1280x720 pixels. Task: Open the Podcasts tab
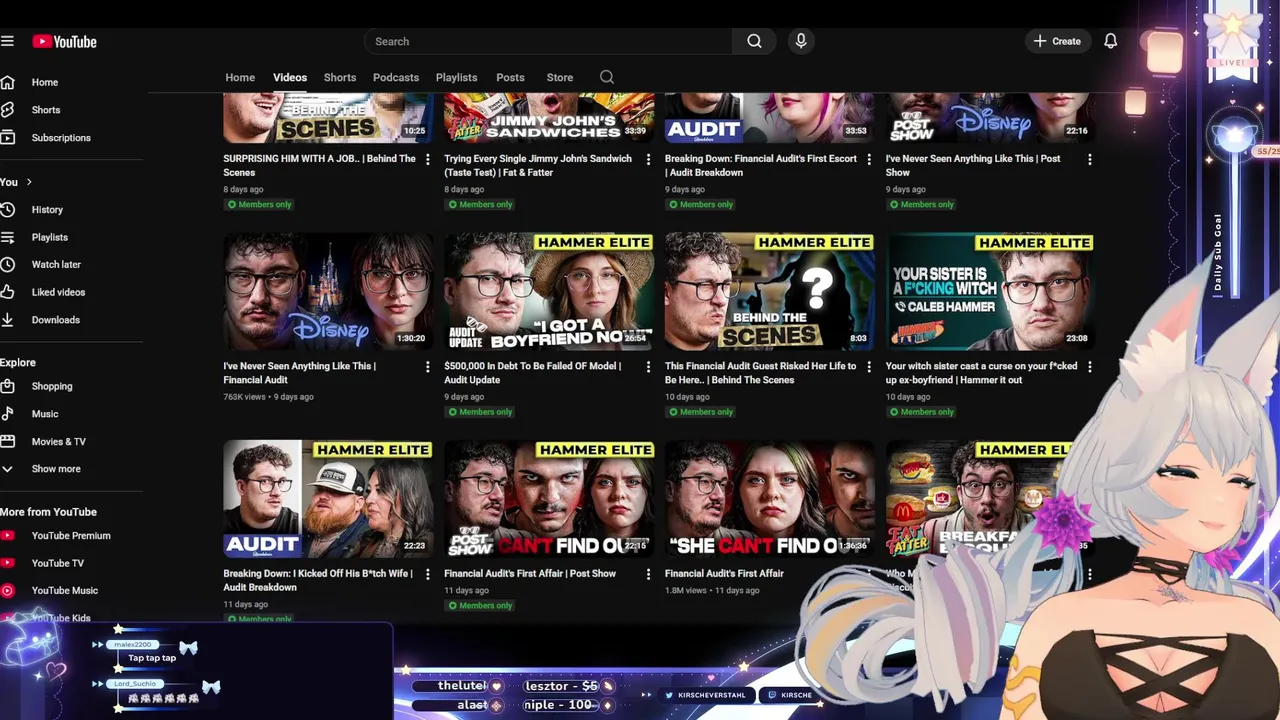(396, 77)
